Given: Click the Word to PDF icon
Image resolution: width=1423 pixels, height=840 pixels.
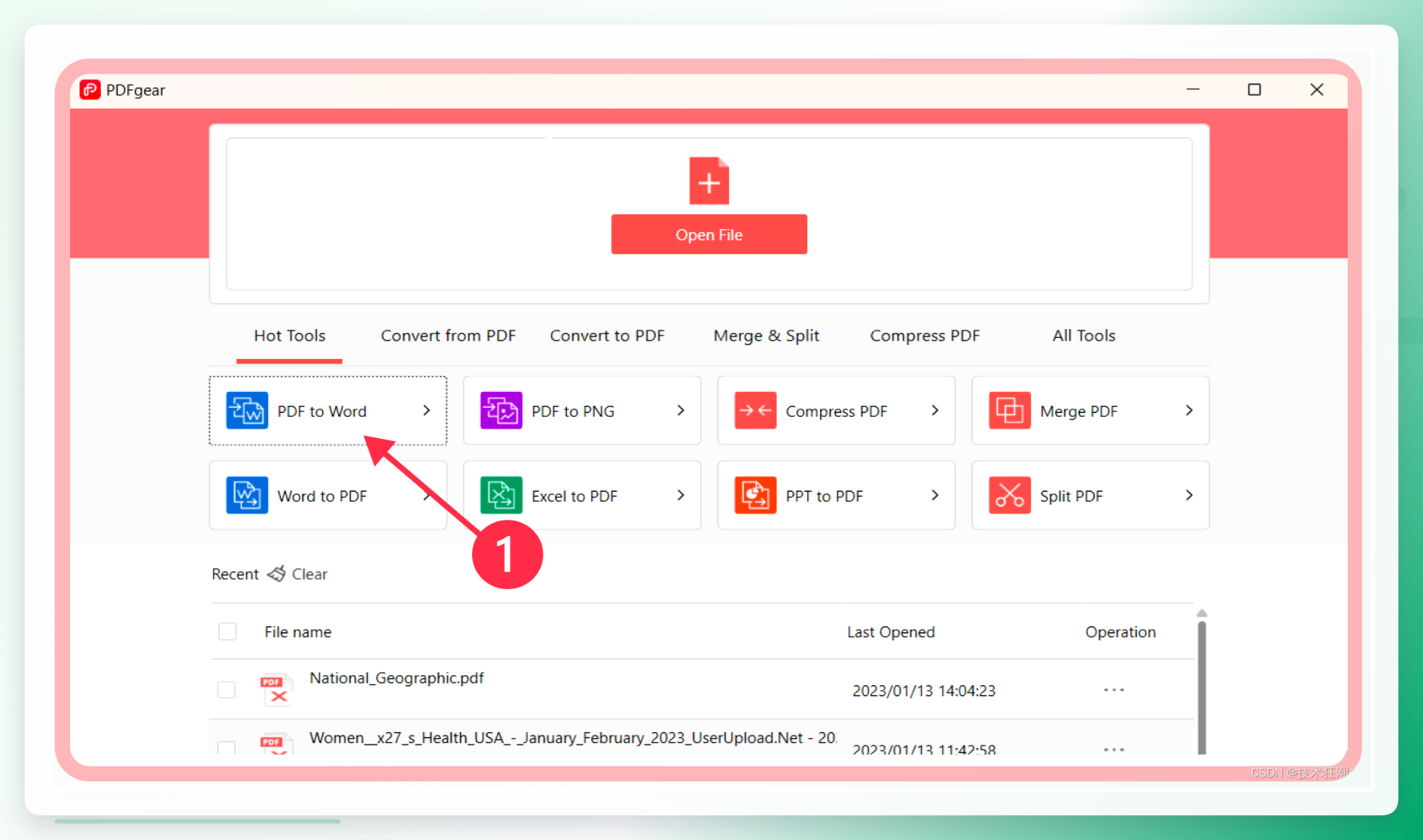Looking at the screenshot, I should 247,495.
